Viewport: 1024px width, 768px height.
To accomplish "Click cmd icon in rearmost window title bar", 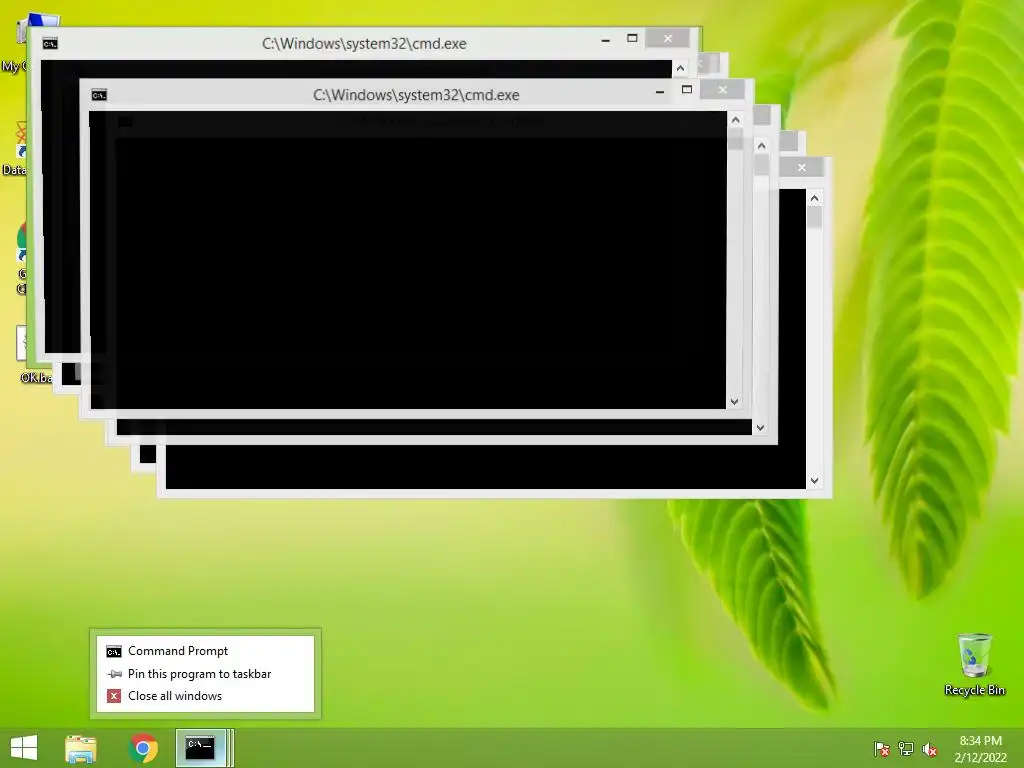I will pos(50,44).
